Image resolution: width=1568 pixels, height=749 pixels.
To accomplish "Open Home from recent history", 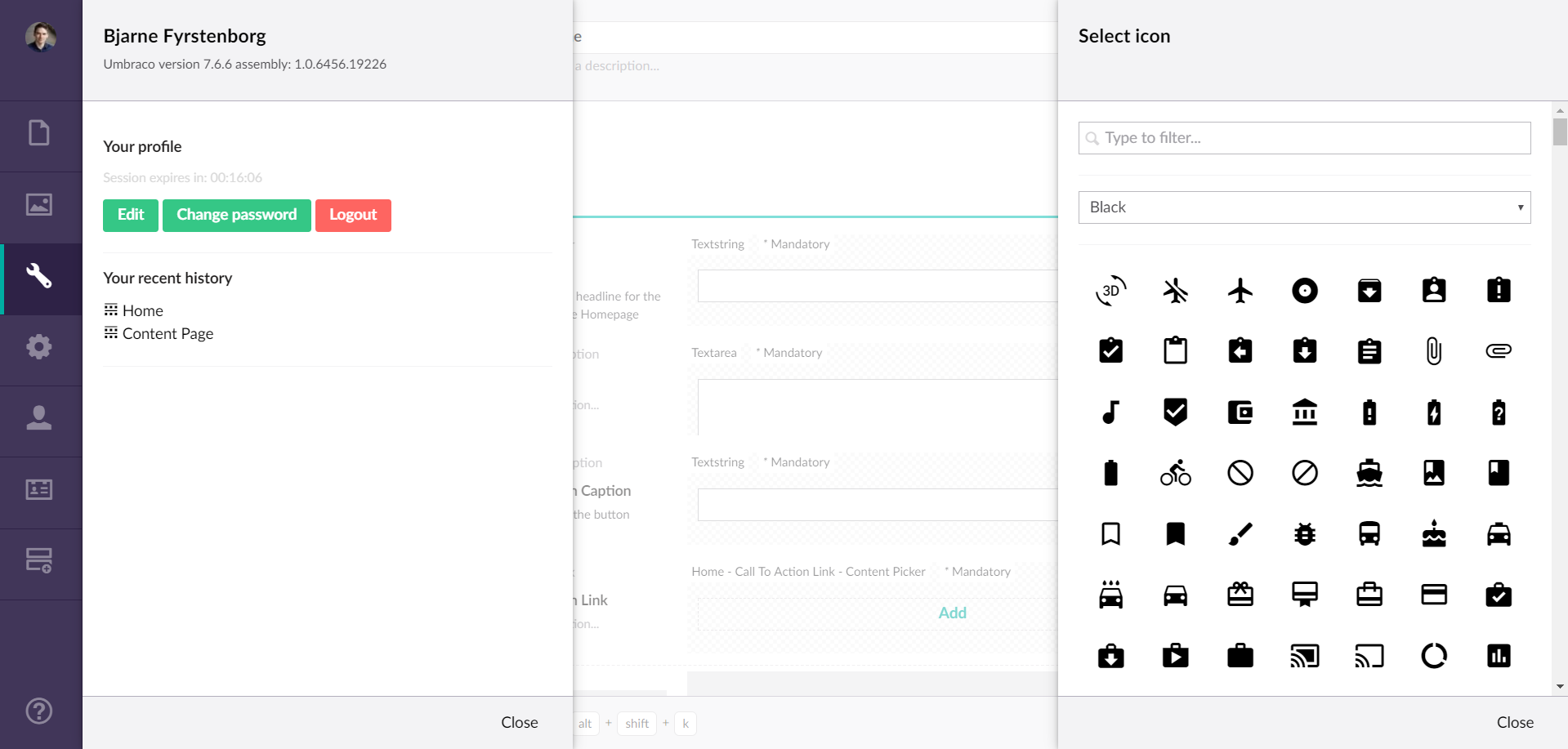I will [x=142, y=310].
